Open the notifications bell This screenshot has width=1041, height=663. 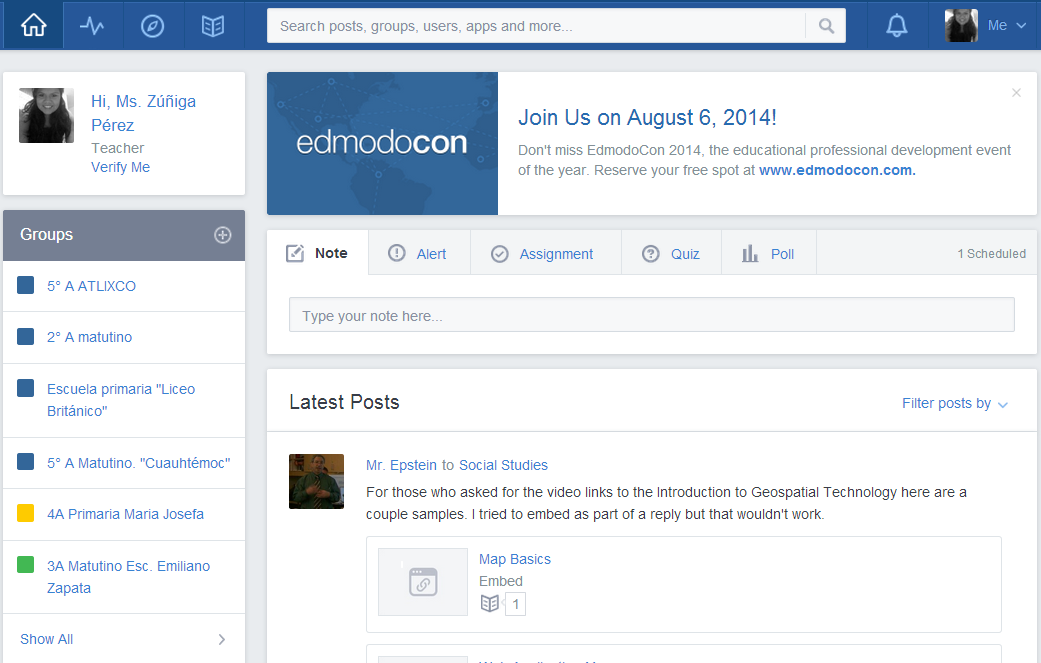(896, 26)
